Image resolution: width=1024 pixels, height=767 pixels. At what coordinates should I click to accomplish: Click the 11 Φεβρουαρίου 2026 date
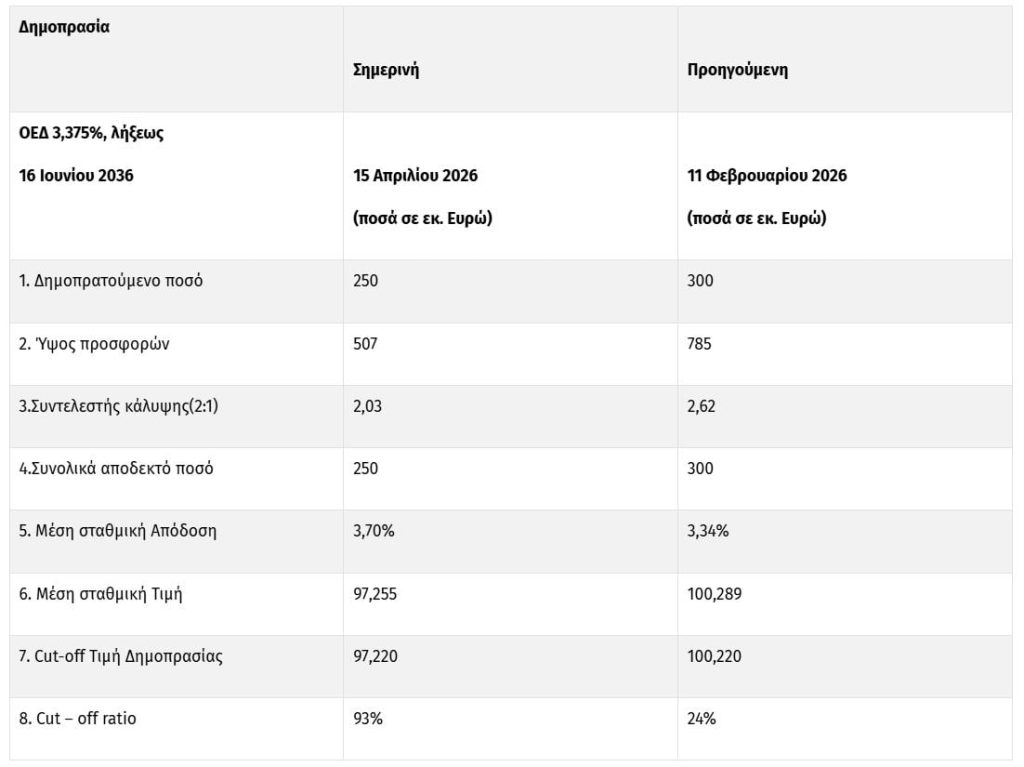[767, 176]
